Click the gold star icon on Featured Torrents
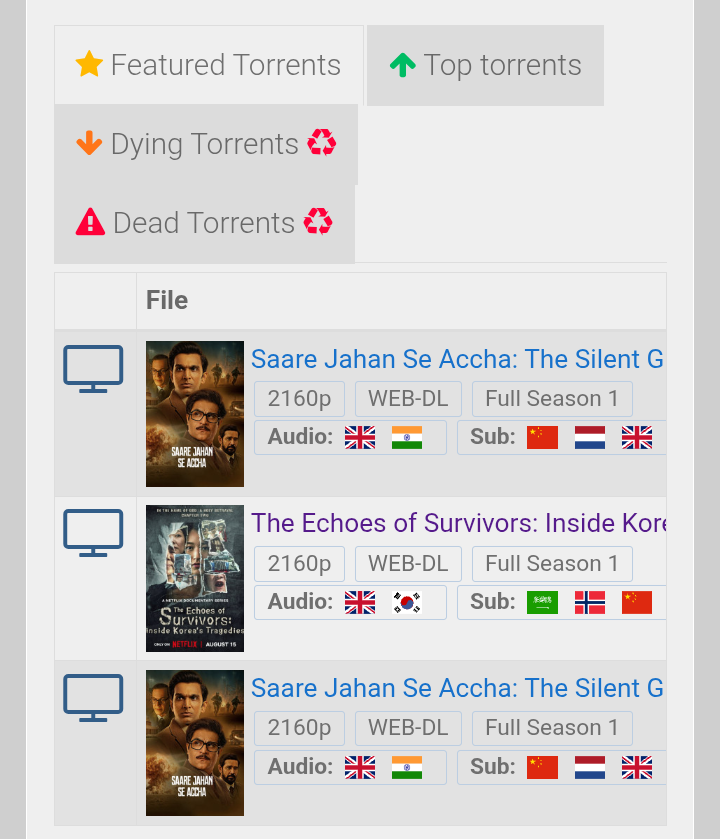Image resolution: width=720 pixels, height=839 pixels. click(89, 64)
